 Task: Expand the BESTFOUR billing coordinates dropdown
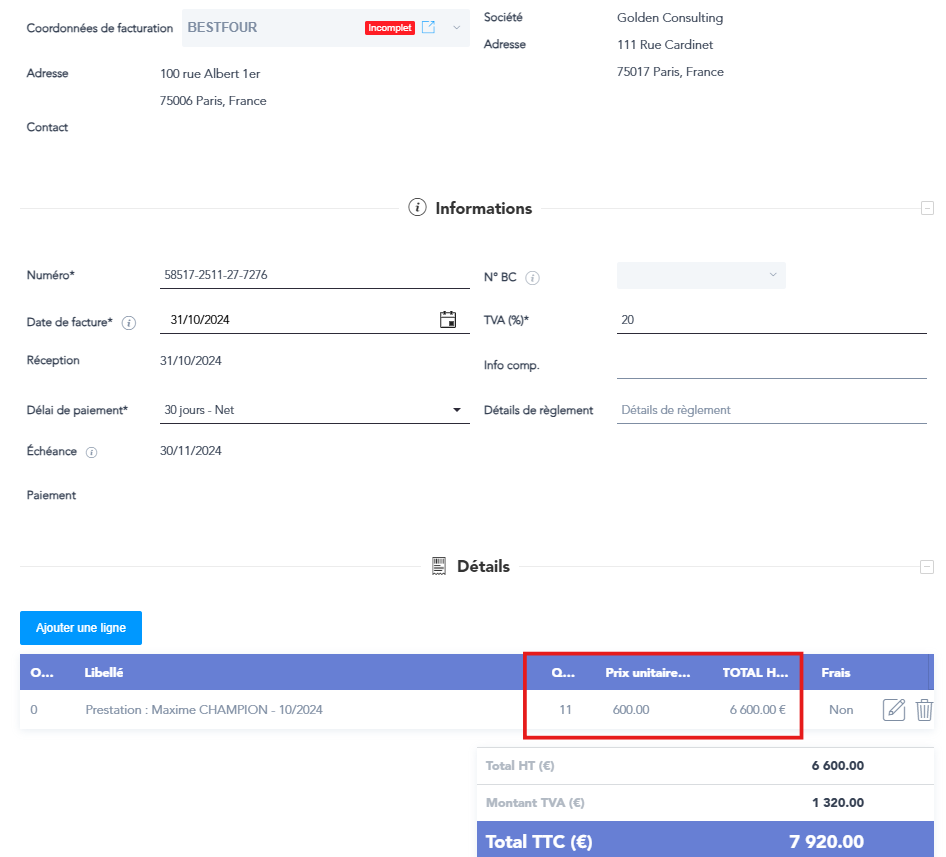[x=457, y=27]
